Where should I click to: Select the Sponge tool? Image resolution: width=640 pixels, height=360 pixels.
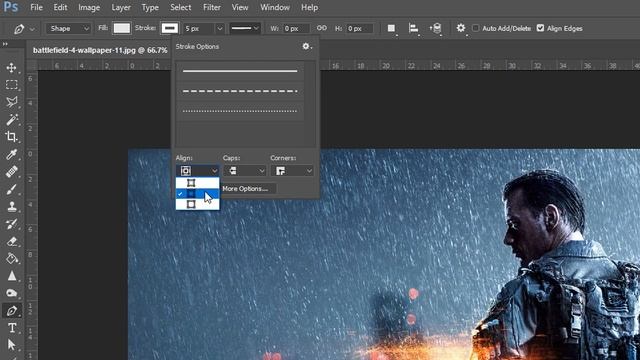[x=11, y=293]
